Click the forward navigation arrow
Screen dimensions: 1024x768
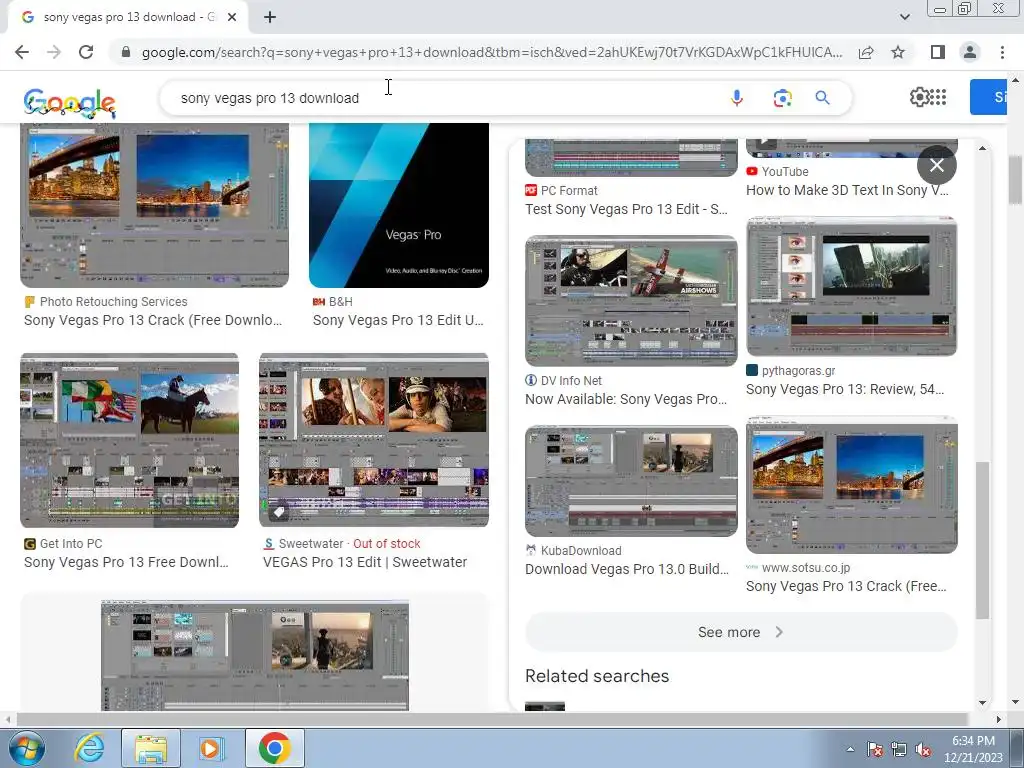pyautogui.click(x=54, y=52)
